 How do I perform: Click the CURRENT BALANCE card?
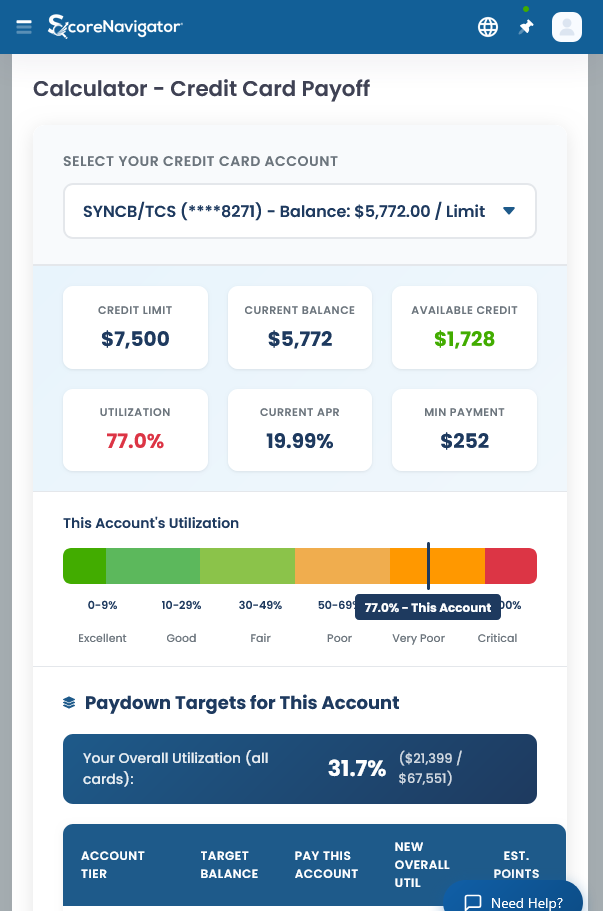(299, 327)
